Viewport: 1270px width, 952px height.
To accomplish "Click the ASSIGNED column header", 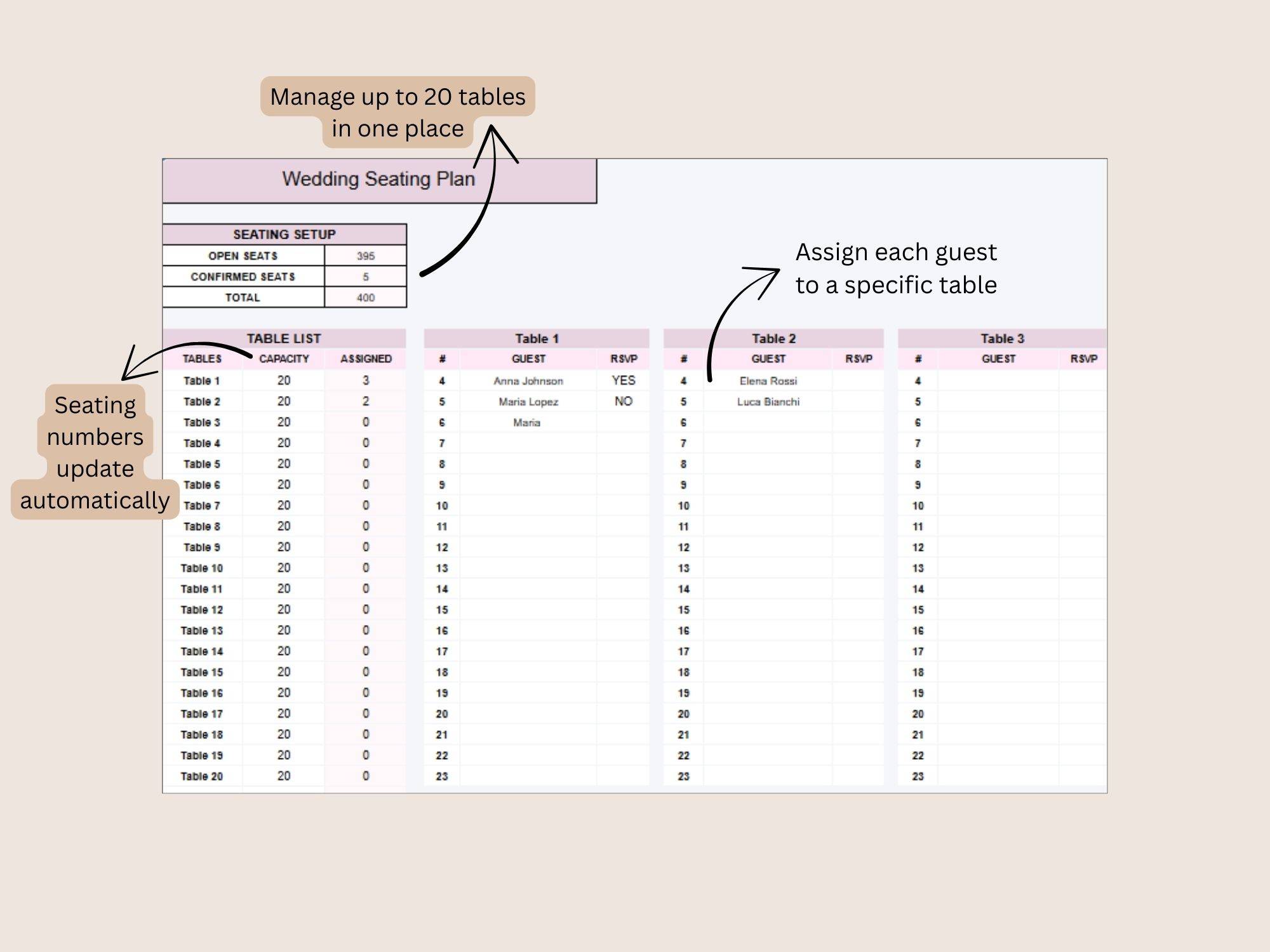I will (366, 359).
